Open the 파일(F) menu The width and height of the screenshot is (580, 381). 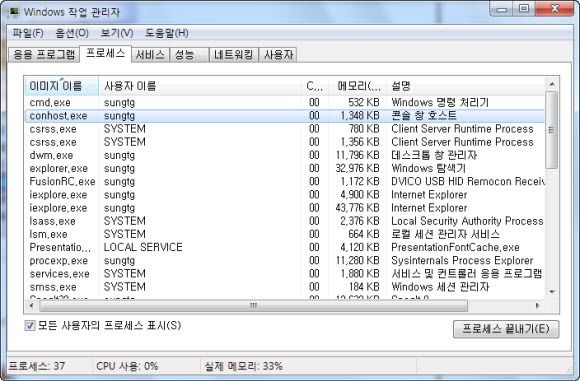(x=28, y=33)
